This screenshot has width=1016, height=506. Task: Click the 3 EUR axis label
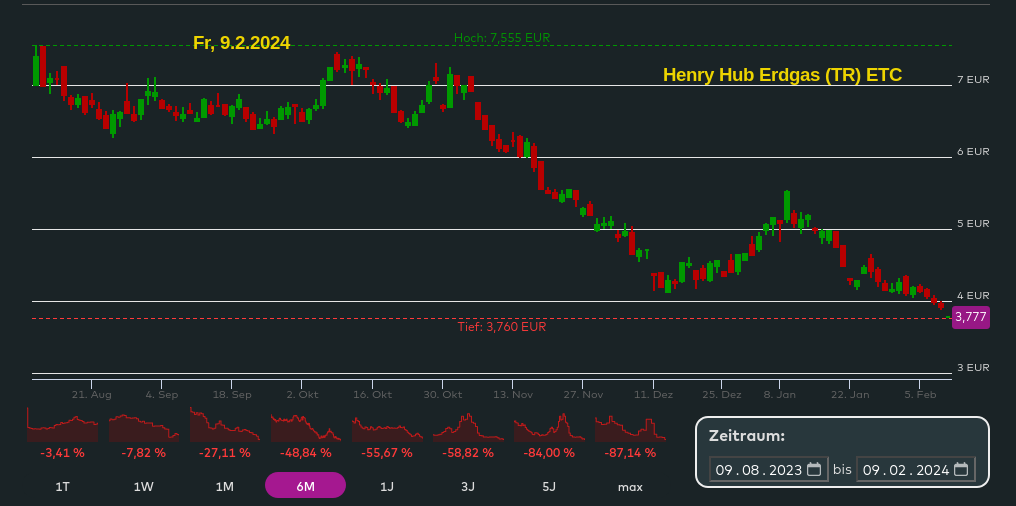click(973, 367)
